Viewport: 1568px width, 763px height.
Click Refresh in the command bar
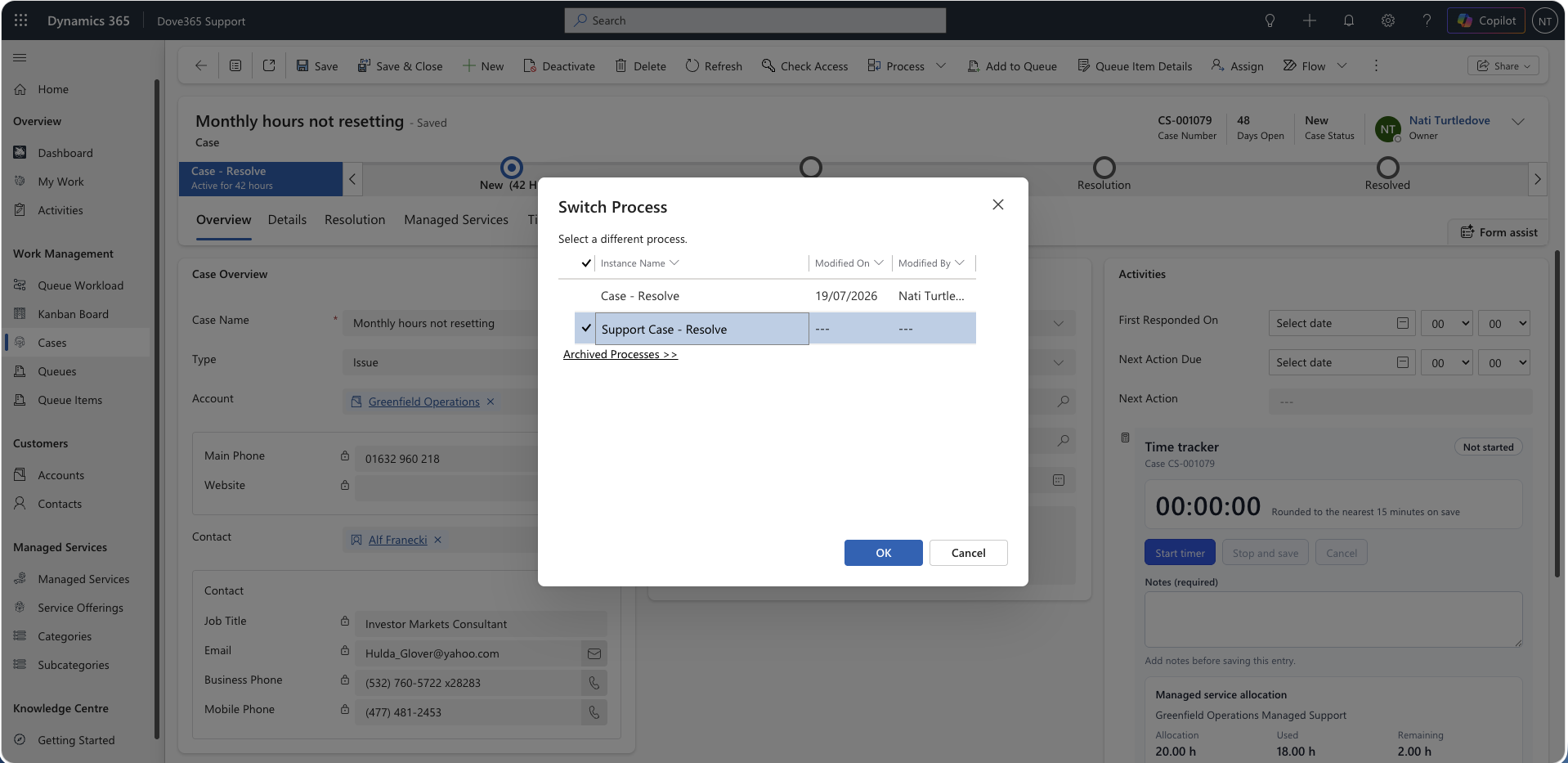click(714, 66)
